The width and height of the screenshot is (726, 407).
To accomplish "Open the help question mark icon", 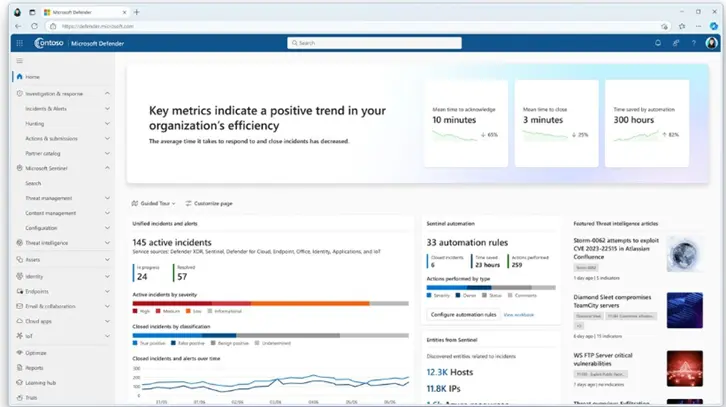I will (x=694, y=43).
